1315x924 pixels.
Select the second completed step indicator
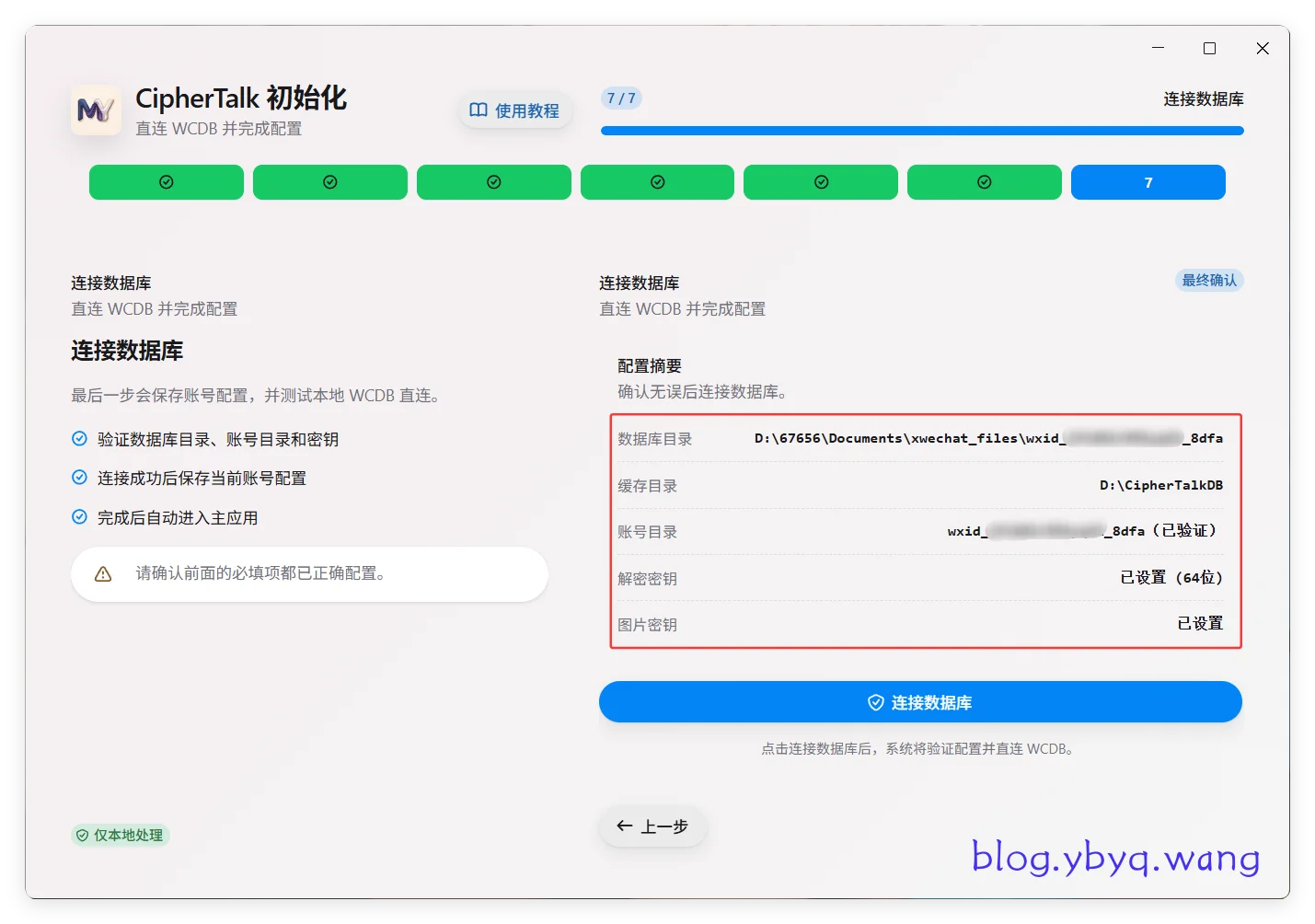click(x=330, y=182)
